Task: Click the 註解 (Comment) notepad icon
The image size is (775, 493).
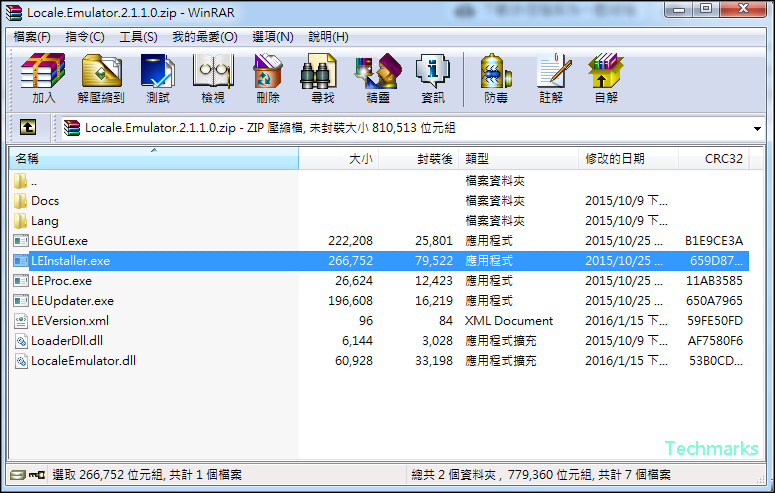Action: pyautogui.click(x=554, y=71)
